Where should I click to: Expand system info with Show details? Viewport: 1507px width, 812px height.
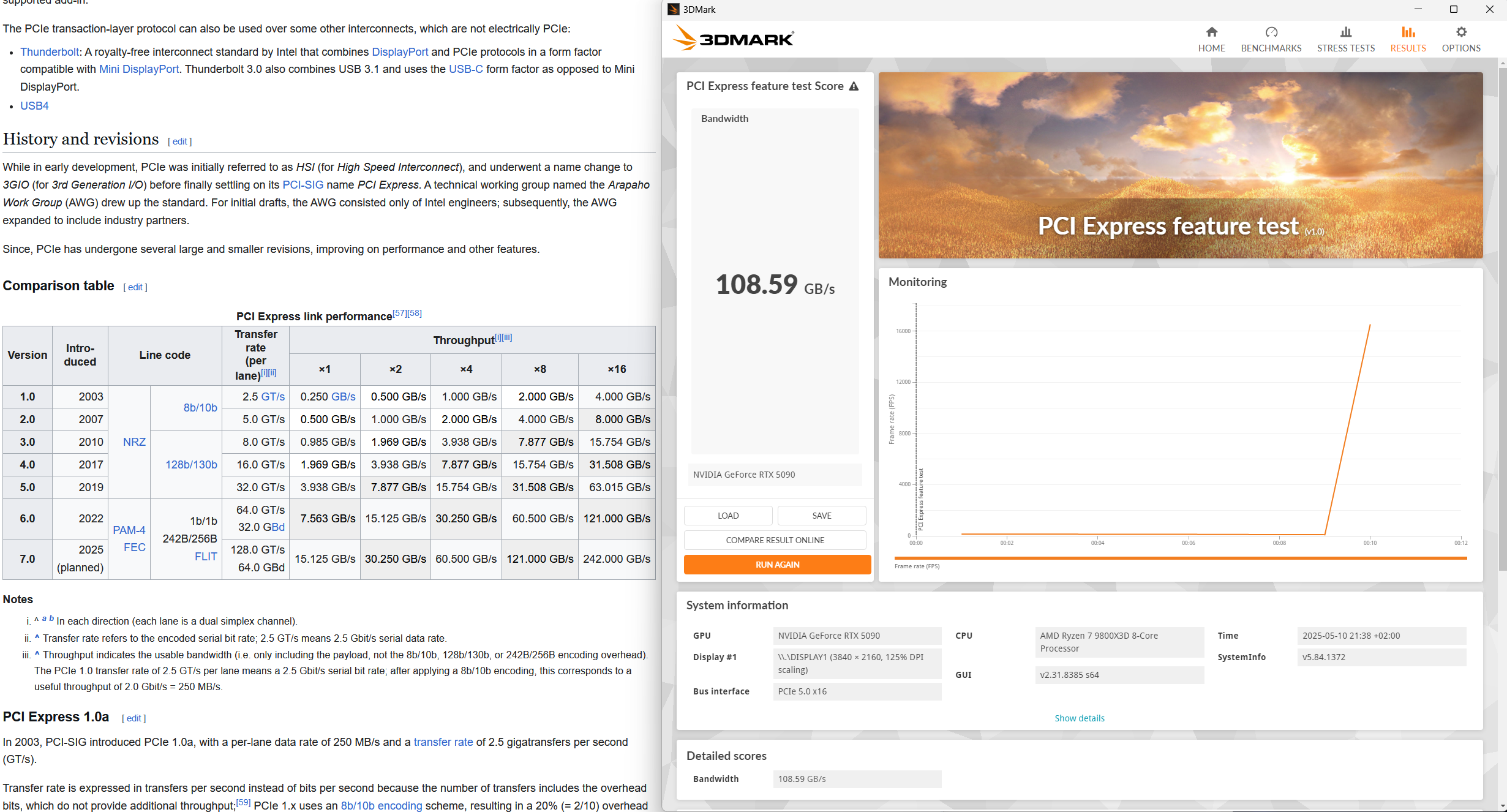coord(1079,718)
